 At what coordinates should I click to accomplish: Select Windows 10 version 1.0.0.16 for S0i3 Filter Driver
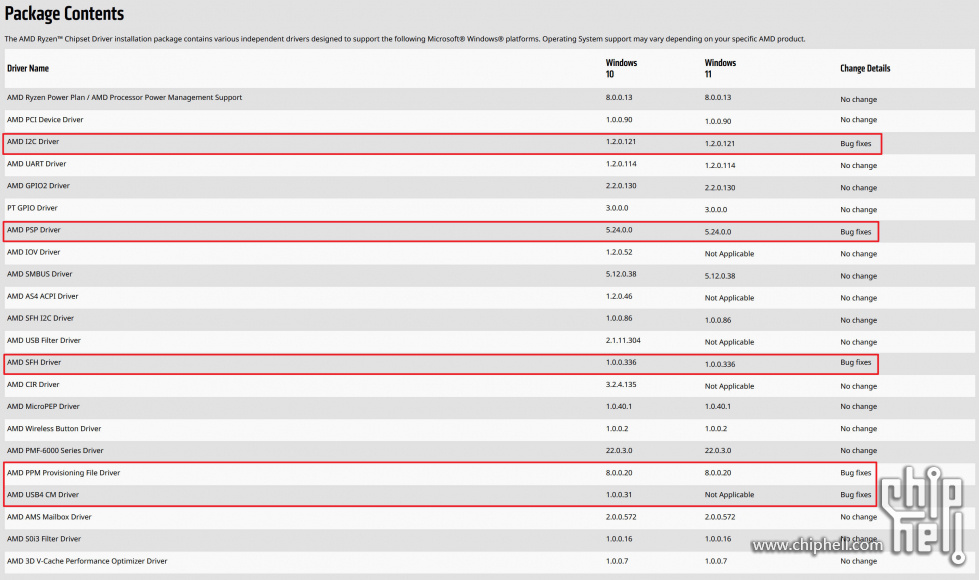click(619, 539)
